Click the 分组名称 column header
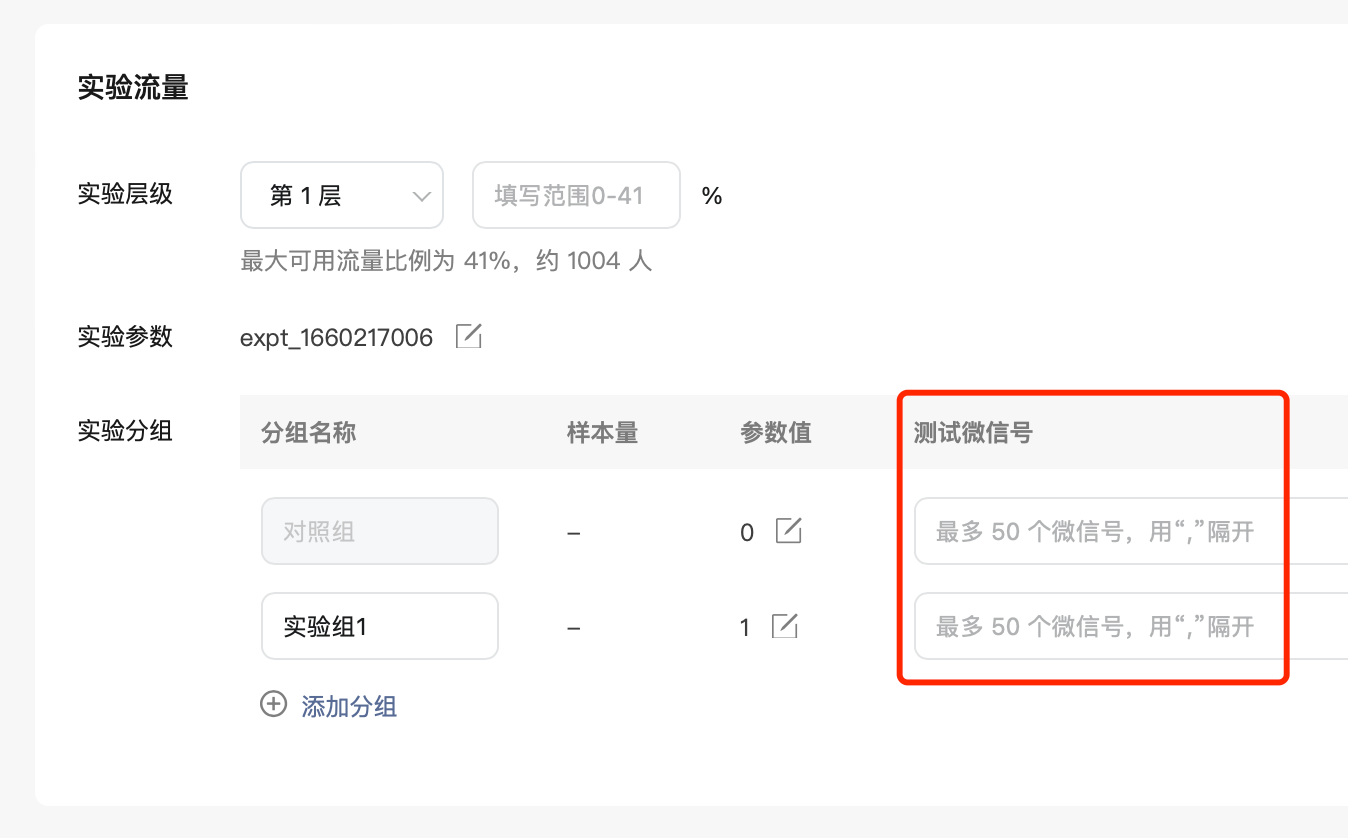The image size is (1348, 838). [308, 432]
